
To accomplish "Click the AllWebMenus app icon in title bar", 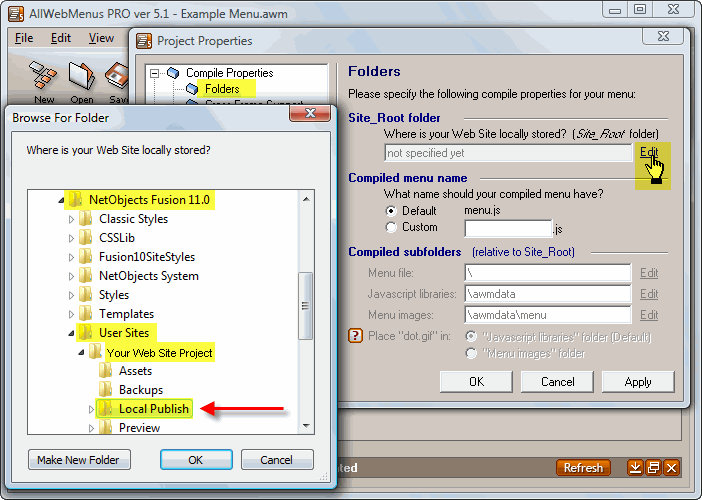I will click(x=16, y=14).
